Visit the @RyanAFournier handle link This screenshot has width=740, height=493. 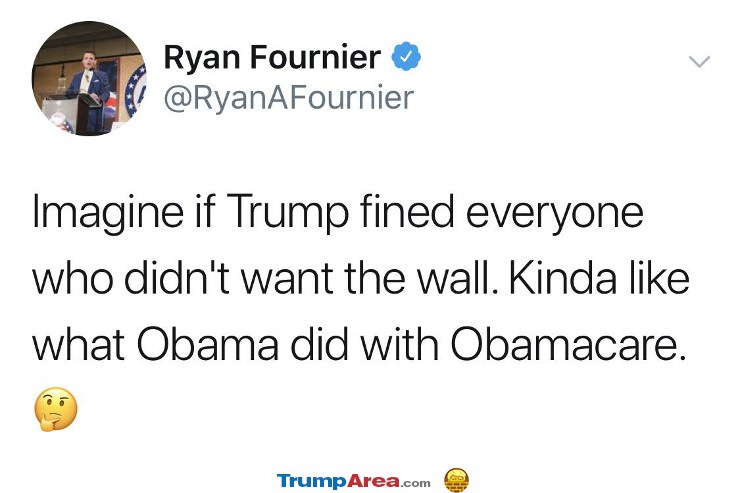289,97
